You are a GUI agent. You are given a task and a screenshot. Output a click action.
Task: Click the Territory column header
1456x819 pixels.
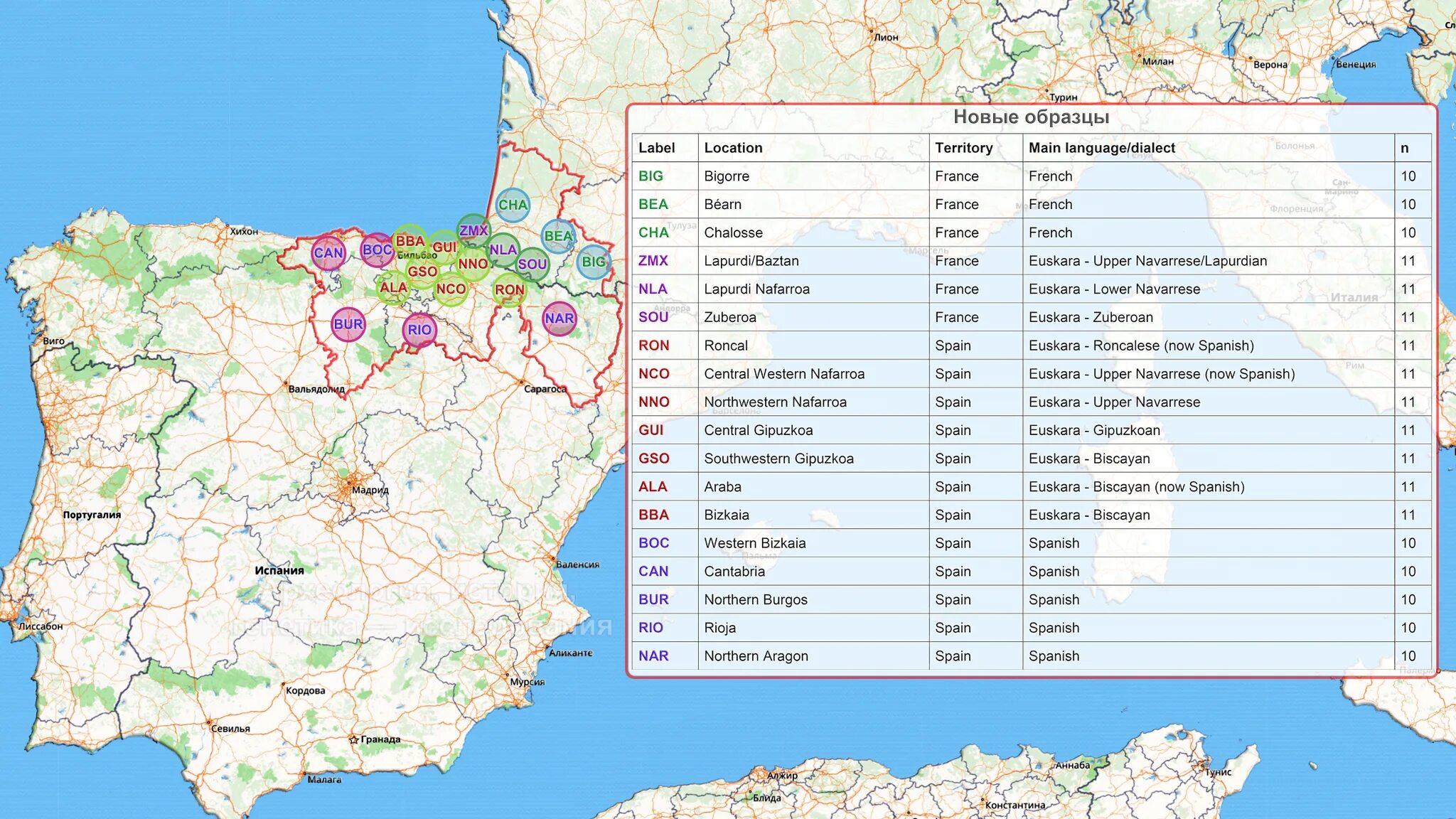963,148
